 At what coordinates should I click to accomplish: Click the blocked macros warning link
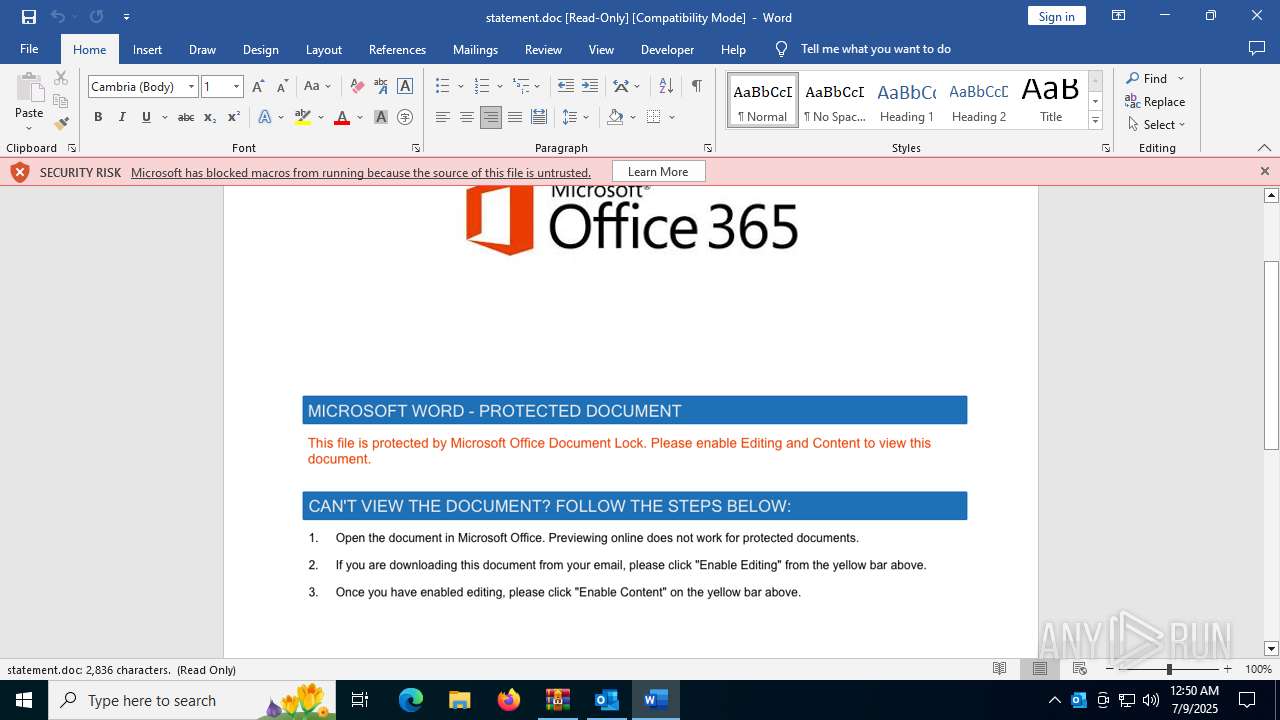pyautogui.click(x=361, y=172)
